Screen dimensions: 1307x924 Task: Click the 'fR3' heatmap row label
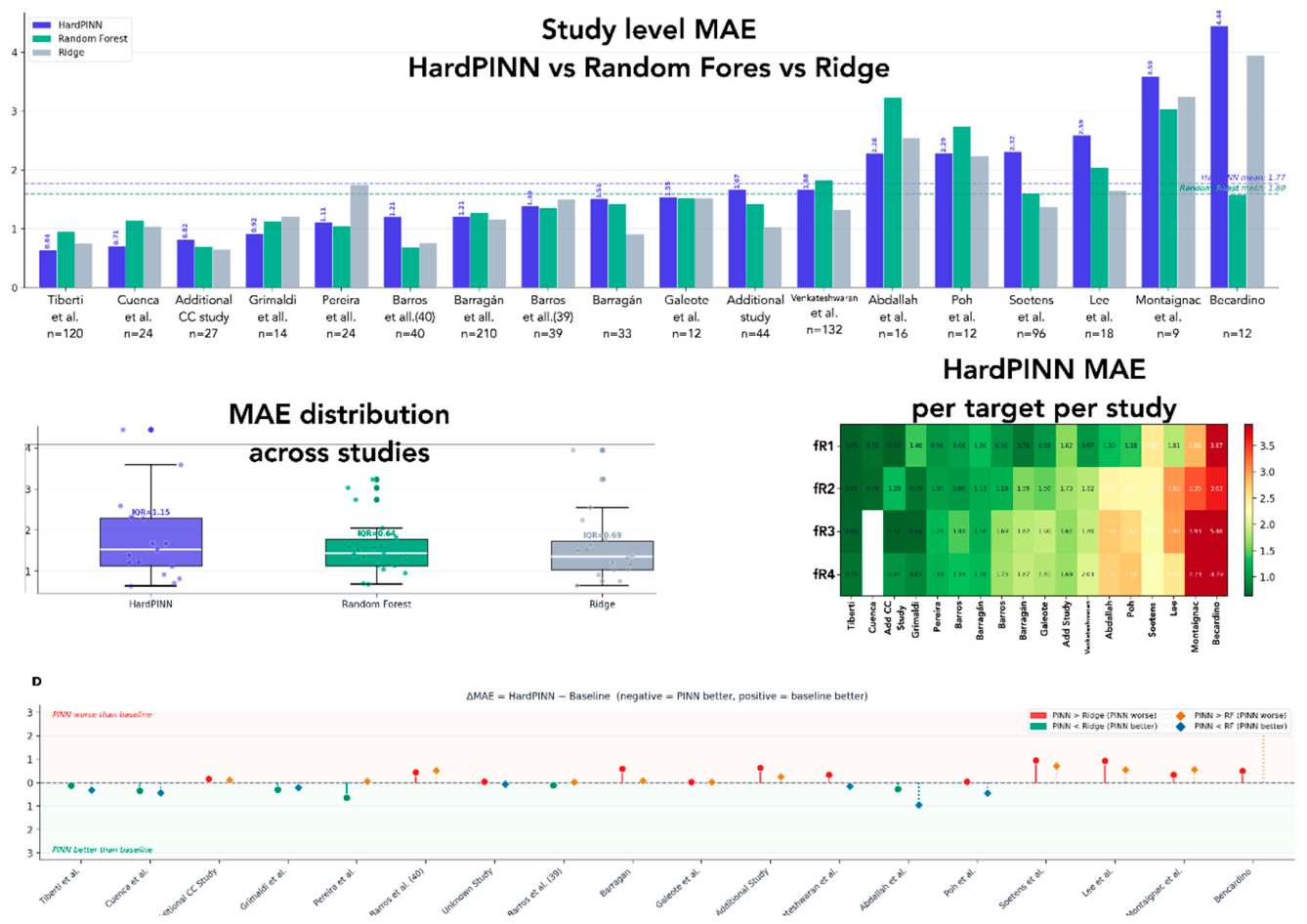coord(823,531)
